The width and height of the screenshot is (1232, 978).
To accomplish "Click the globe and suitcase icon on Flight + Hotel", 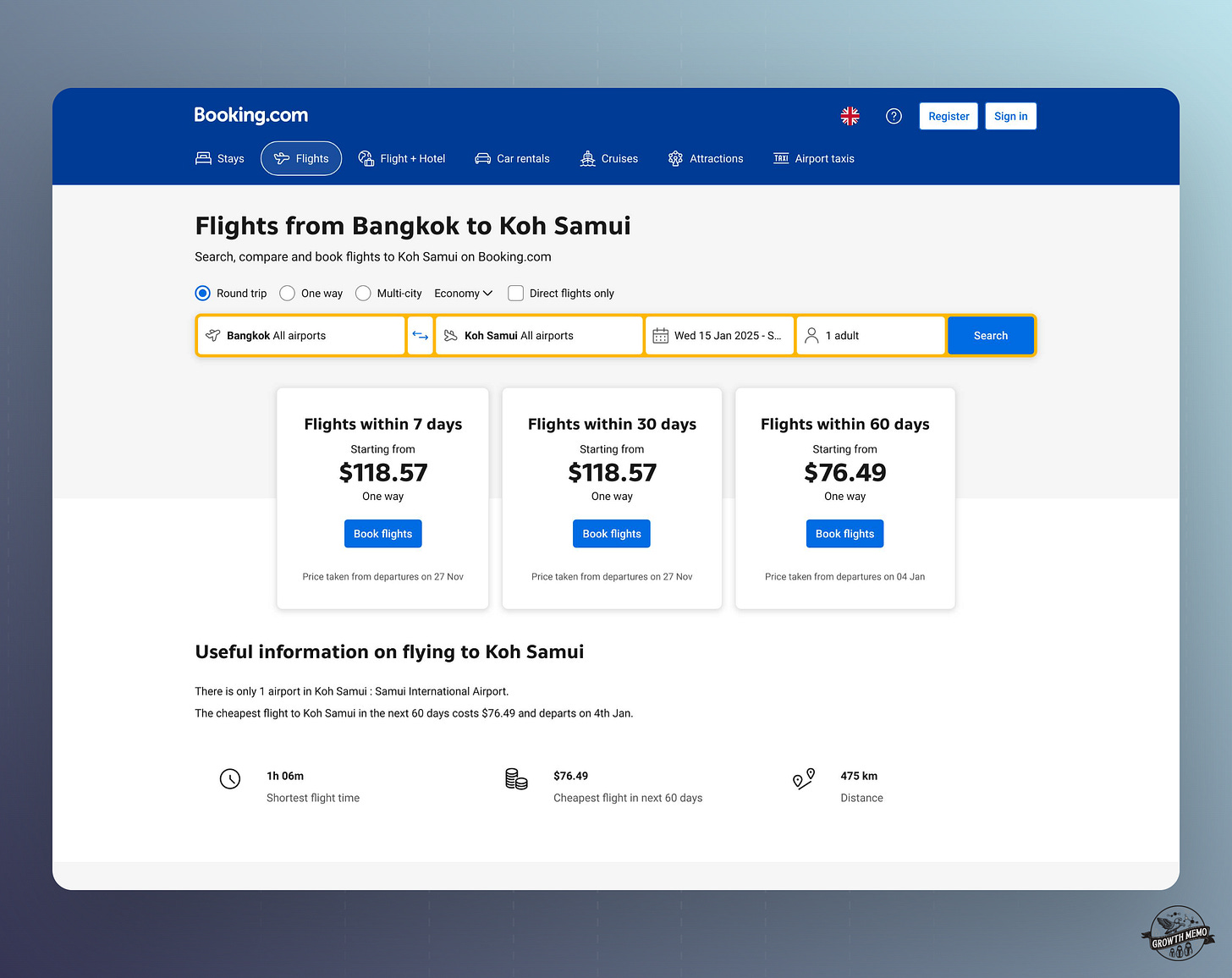I will tap(366, 158).
